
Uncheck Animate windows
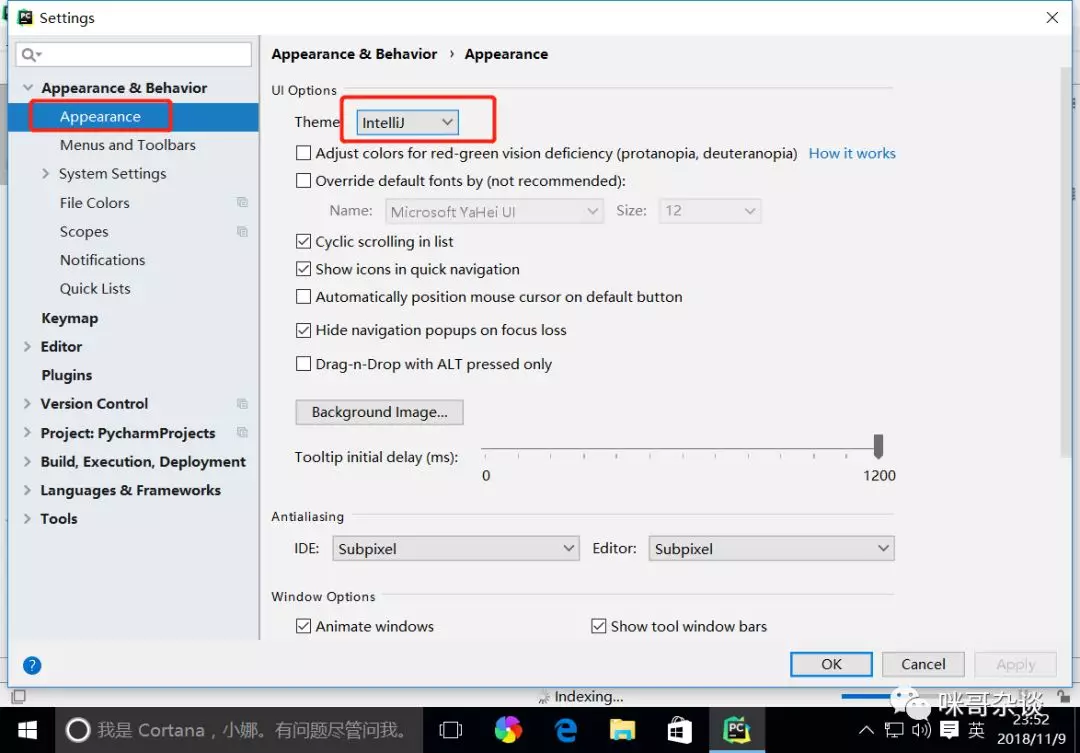303,626
